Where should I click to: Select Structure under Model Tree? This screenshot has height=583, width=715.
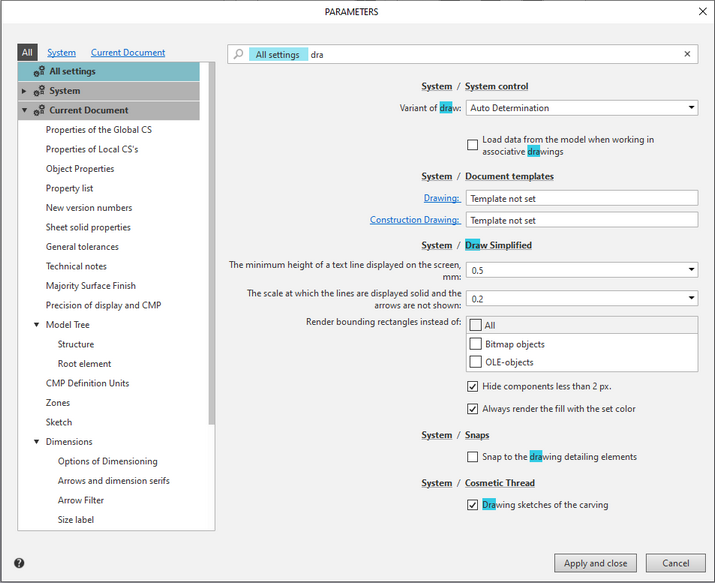pyautogui.click(x=76, y=344)
